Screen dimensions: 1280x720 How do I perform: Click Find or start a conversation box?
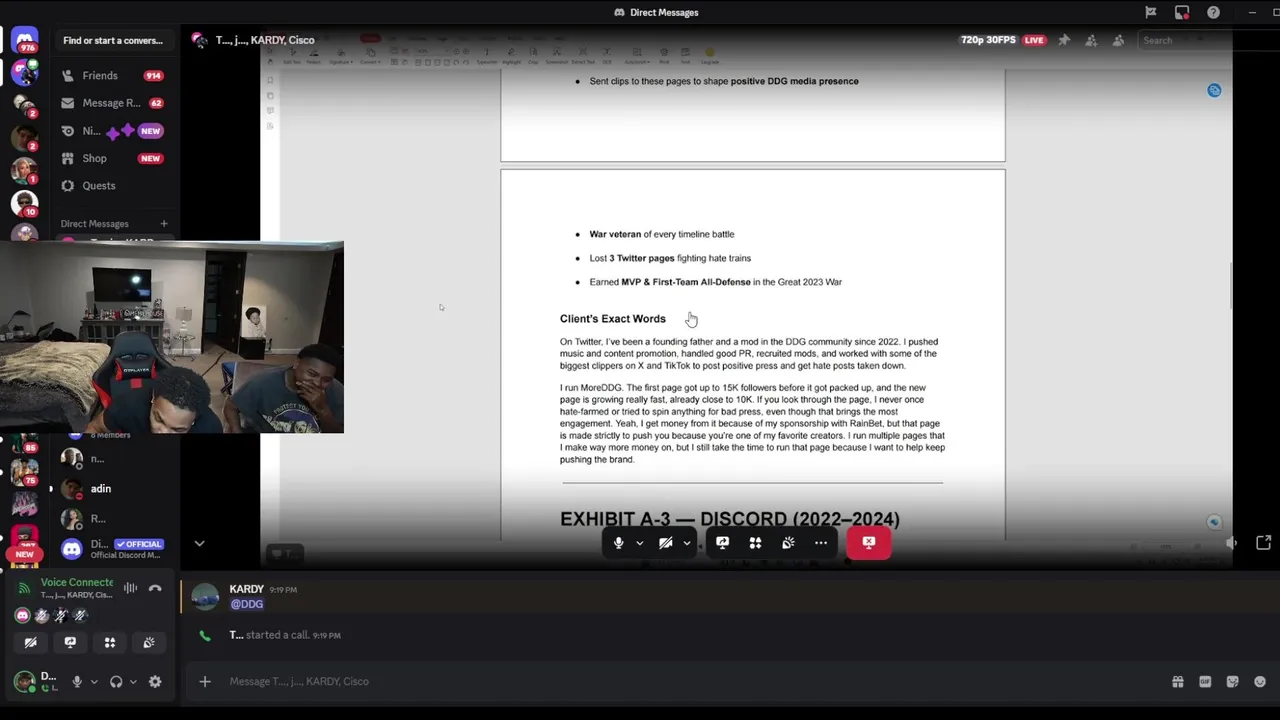(113, 41)
